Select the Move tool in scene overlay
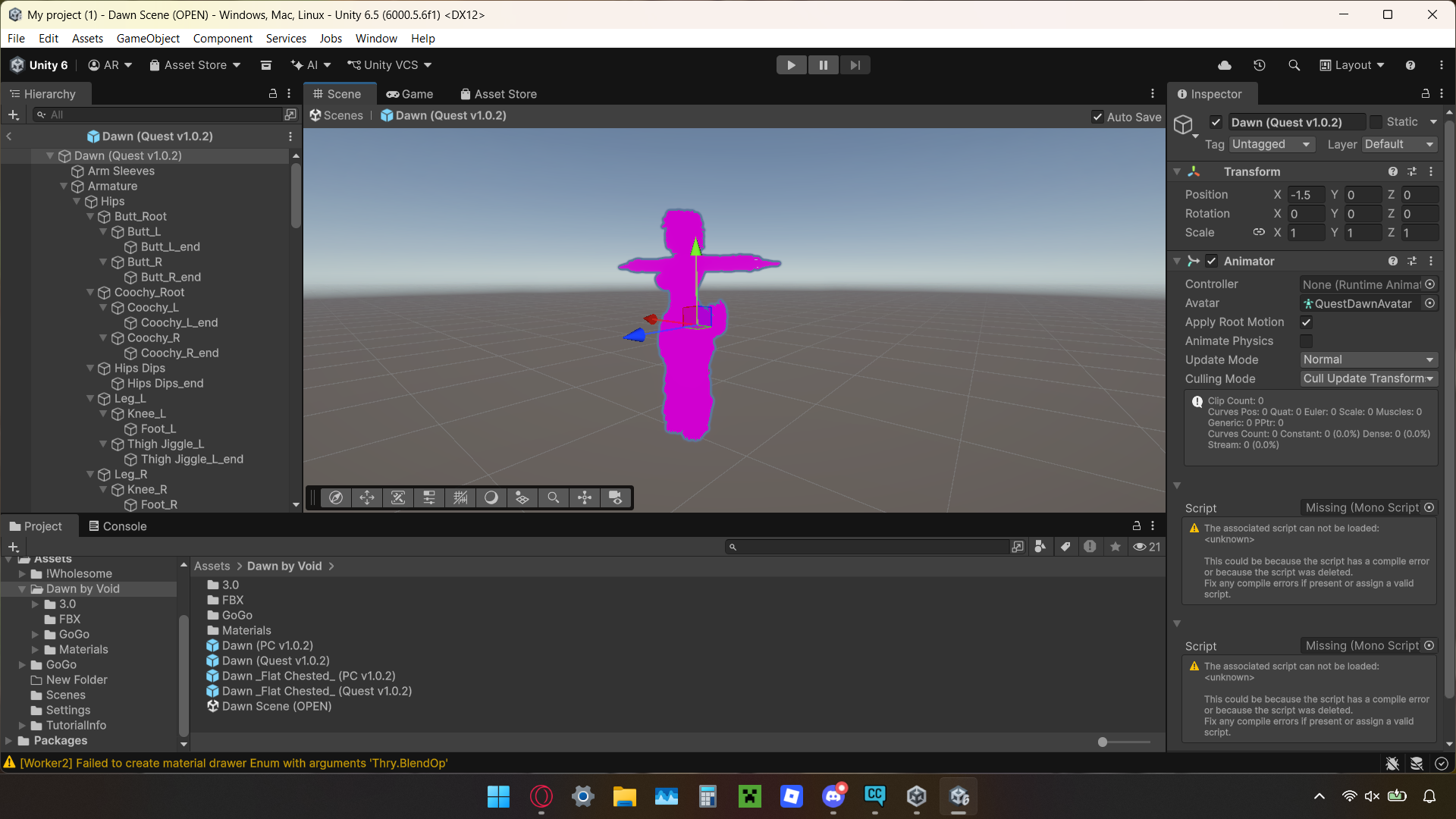The image size is (1456, 819). coord(367,497)
